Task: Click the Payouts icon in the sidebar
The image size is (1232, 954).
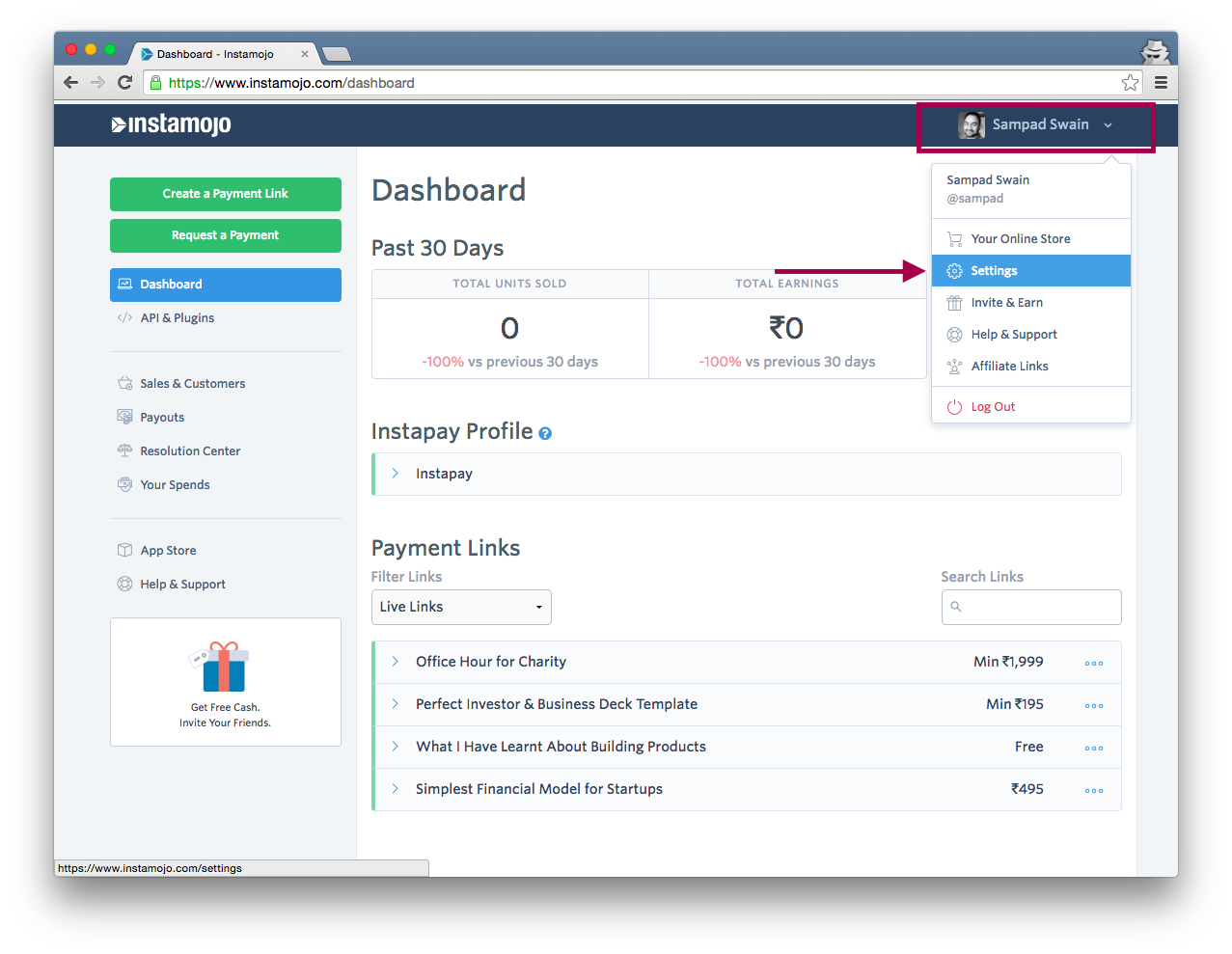Action: [124, 417]
